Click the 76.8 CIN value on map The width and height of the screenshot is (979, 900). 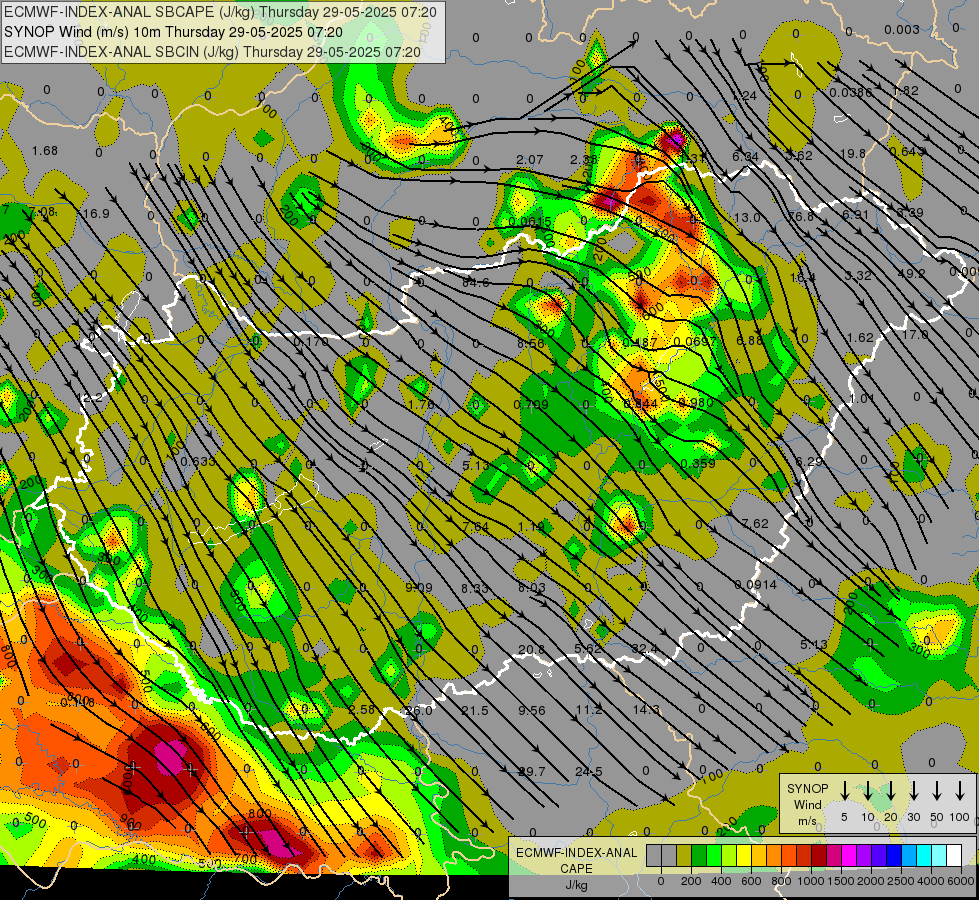pyautogui.click(x=801, y=216)
